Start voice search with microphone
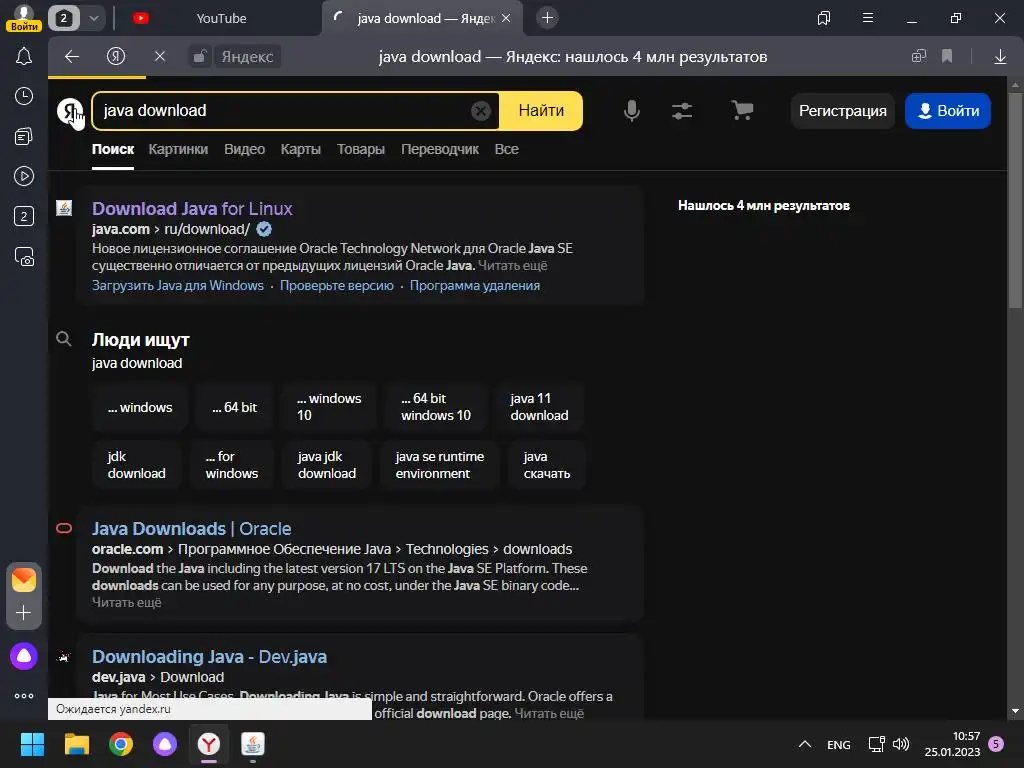1024x768 pixels. 632,111
